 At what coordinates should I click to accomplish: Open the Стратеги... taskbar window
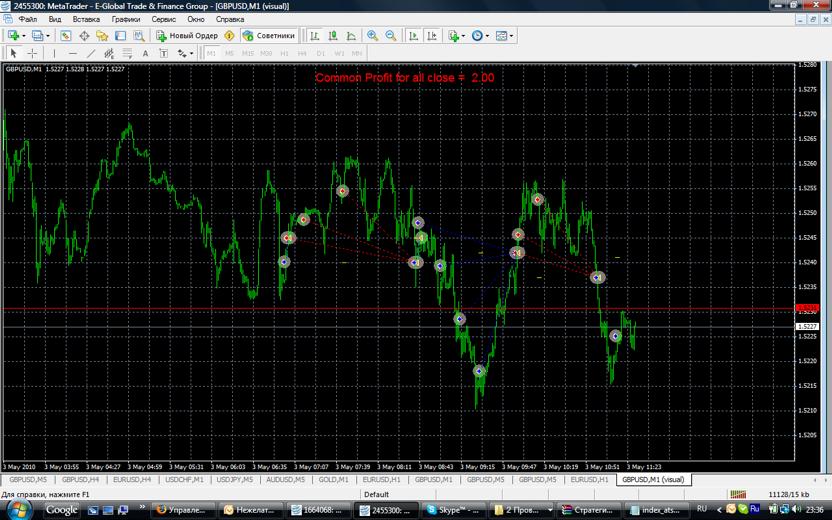[588, 510]
